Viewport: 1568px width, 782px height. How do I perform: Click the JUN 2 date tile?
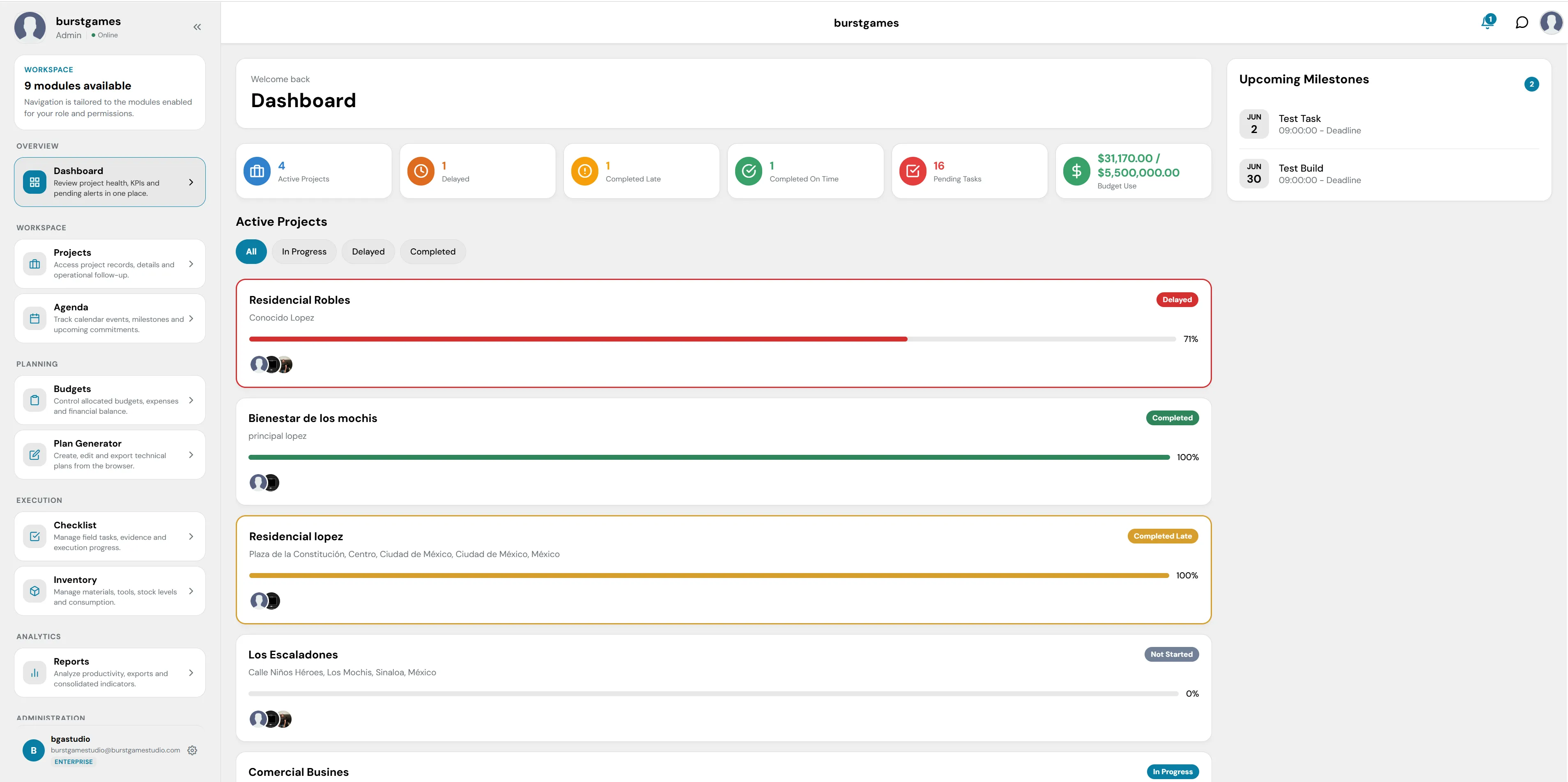[x=1254, y=124]
